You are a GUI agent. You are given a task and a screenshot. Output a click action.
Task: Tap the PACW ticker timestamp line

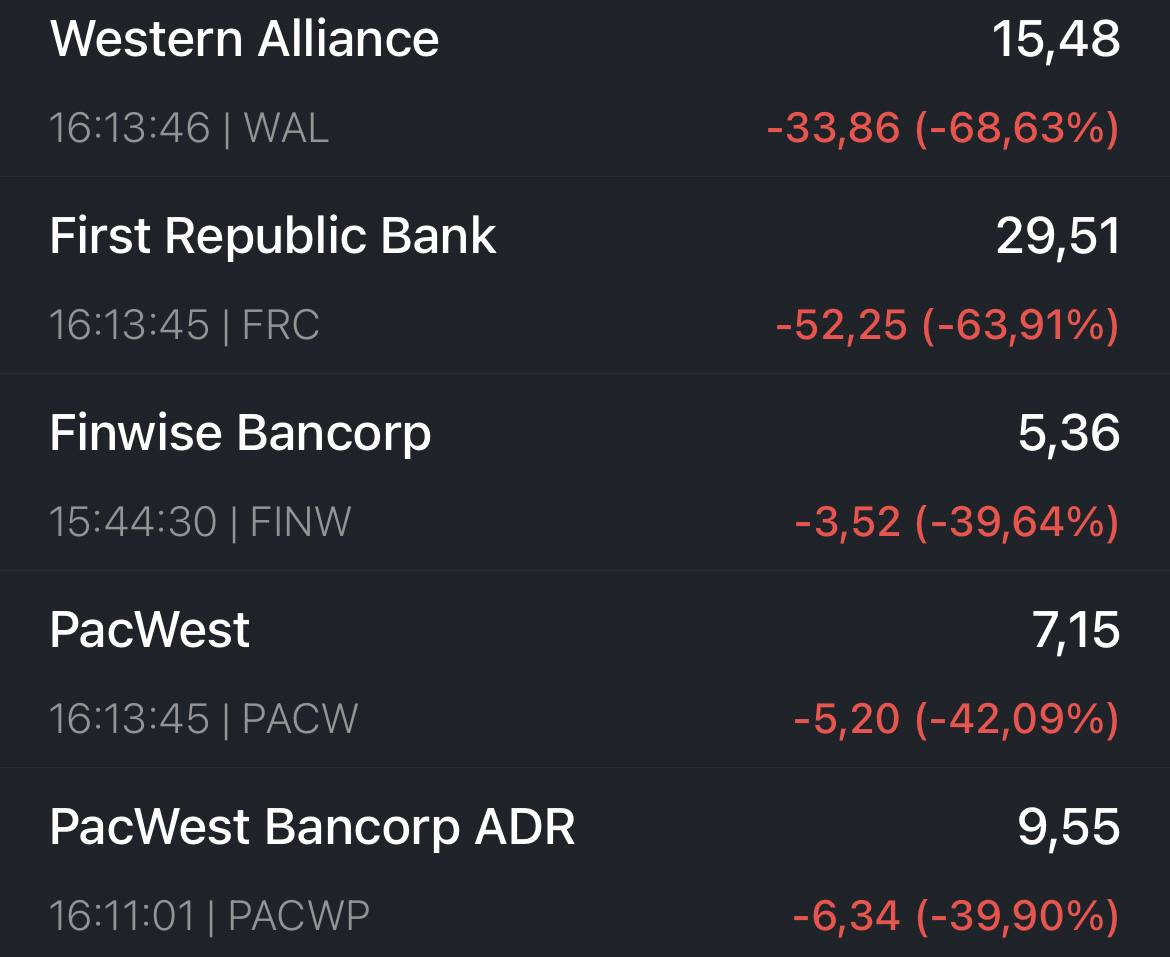click(x=204, y=718)
